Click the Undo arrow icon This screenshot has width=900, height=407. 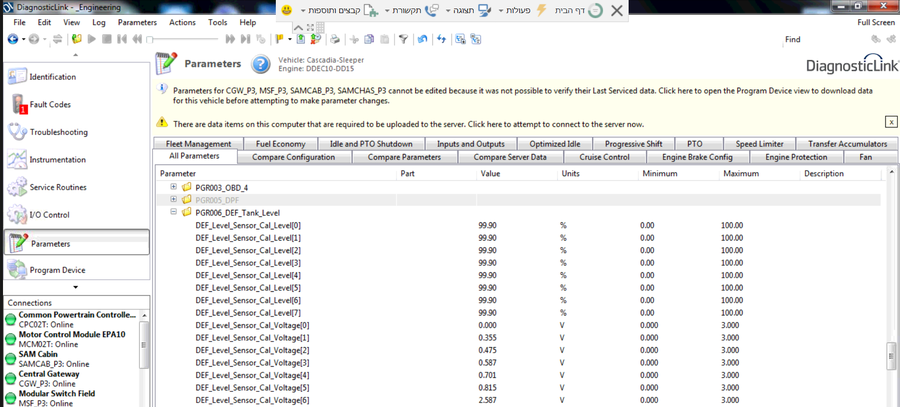pos(422,39)
